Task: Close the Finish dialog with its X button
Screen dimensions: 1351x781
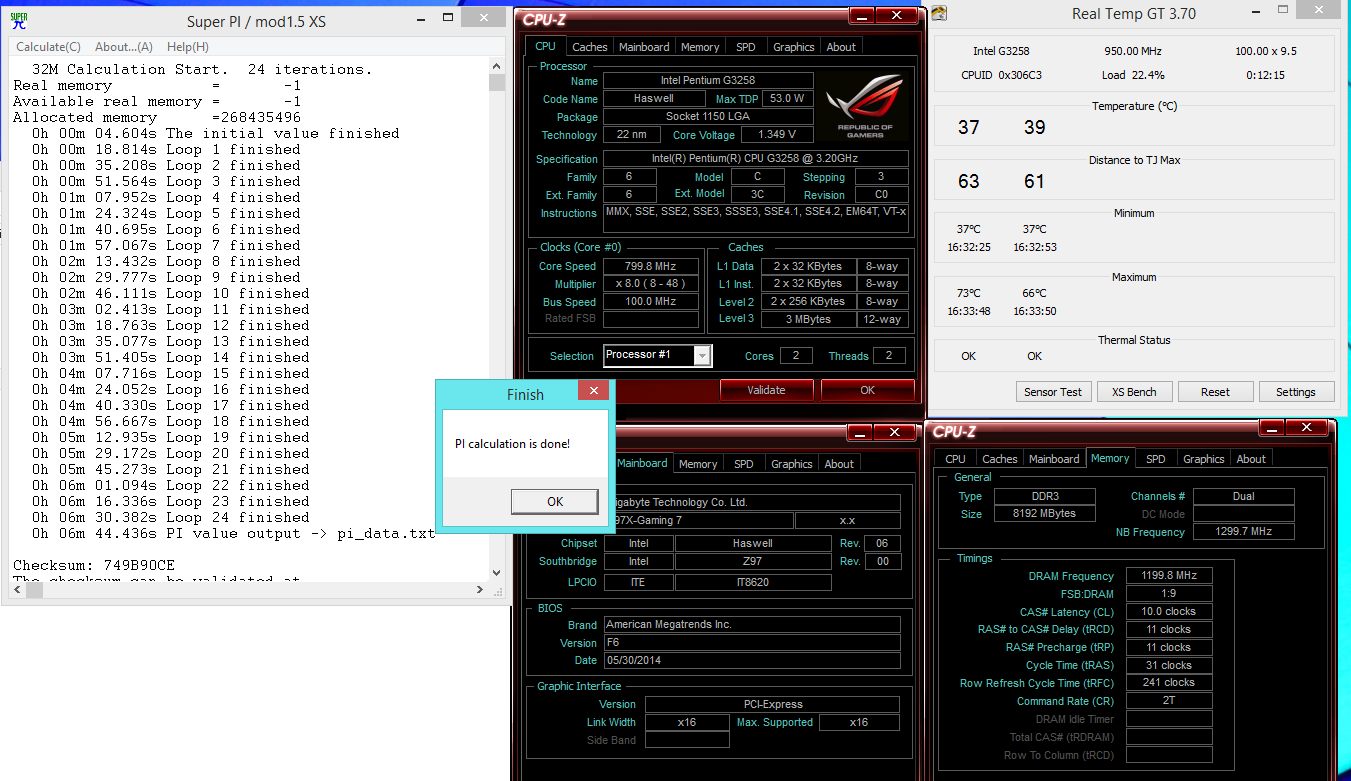Action: pyautogui.click(x=593, y=391)
